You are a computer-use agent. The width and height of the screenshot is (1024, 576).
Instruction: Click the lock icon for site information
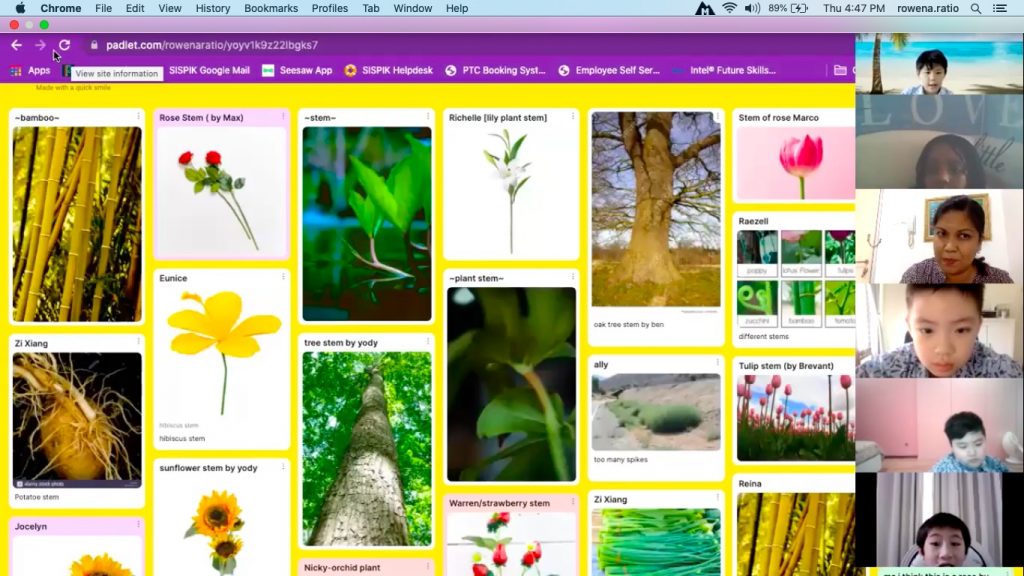click(x=94, y=45)
